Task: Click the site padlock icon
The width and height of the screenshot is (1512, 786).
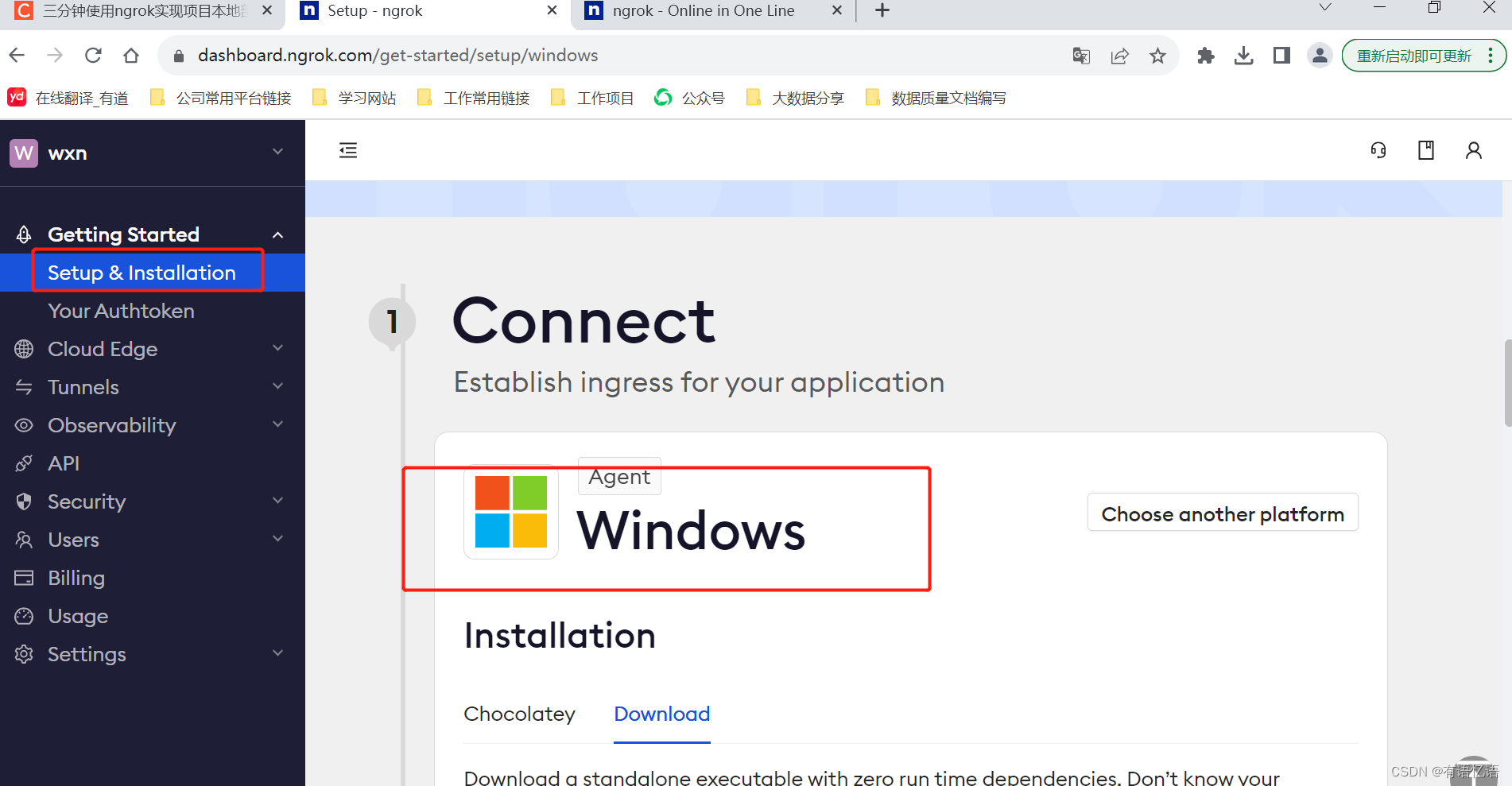Action: [179, 56]
